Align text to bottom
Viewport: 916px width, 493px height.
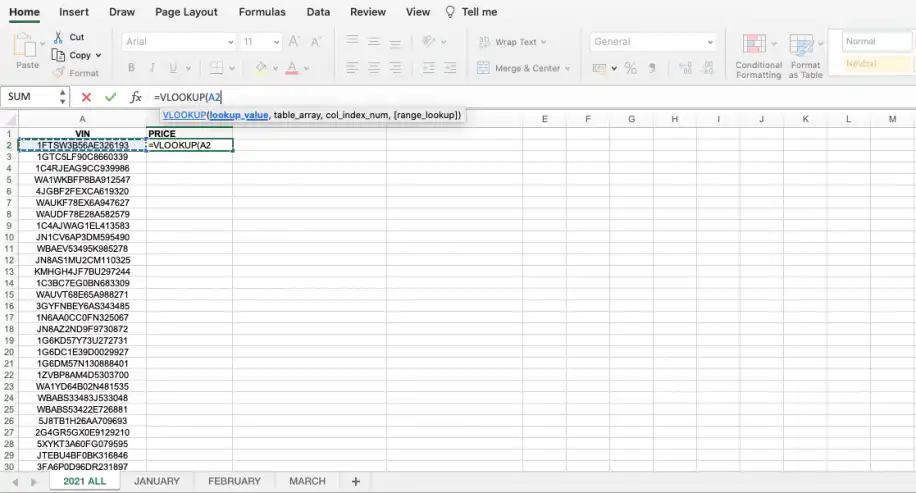(395, 42)
